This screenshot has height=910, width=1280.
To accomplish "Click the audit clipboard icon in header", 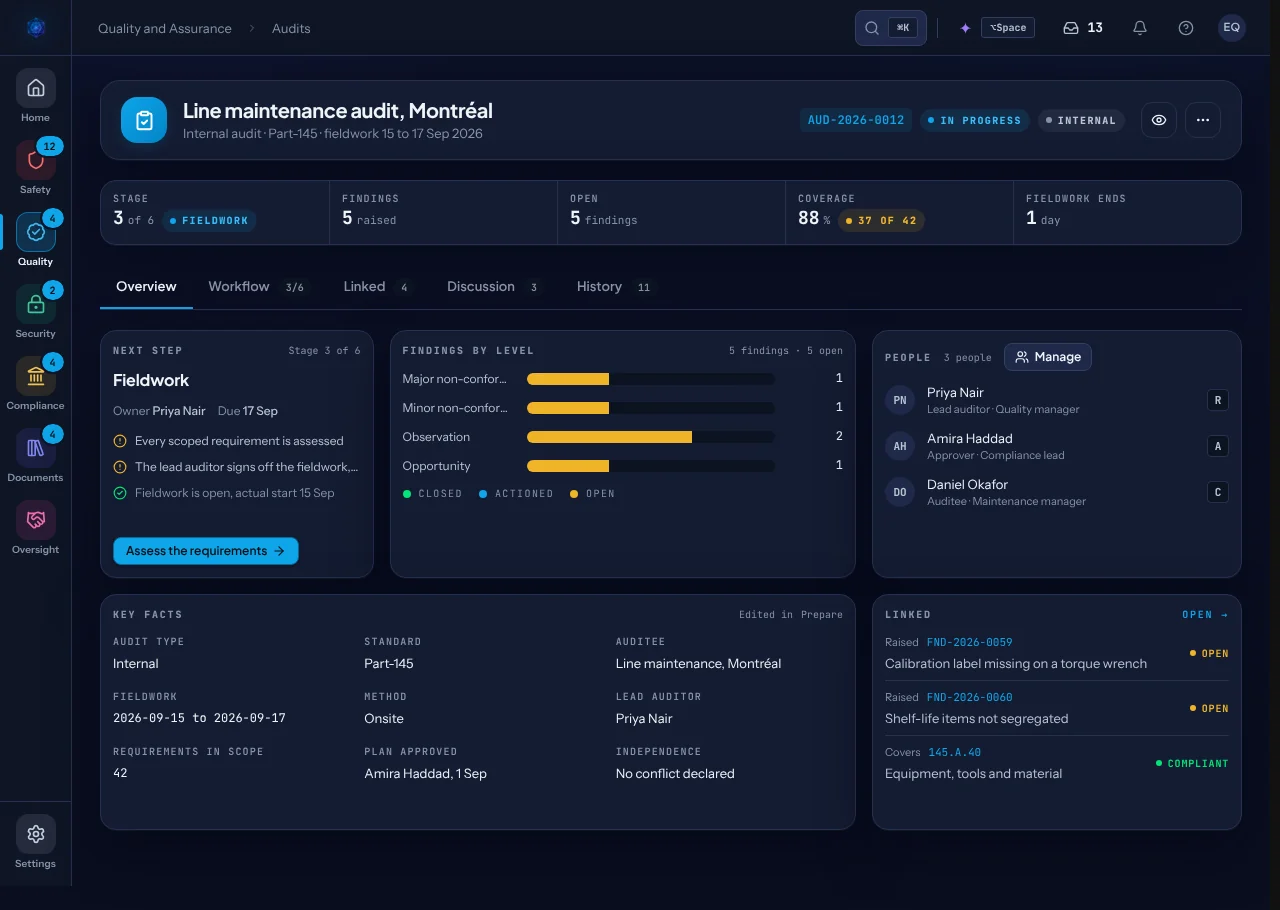I will pyautogui.click(x=144, y=120).
